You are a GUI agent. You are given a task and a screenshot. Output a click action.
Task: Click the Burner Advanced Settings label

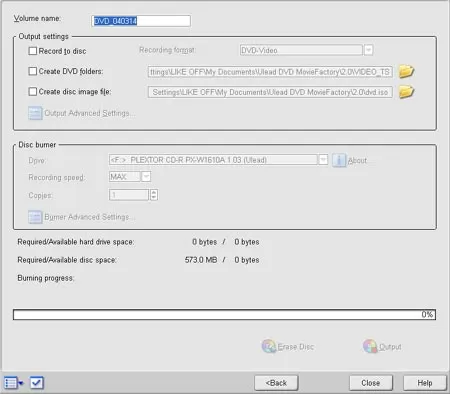[90, 217]
